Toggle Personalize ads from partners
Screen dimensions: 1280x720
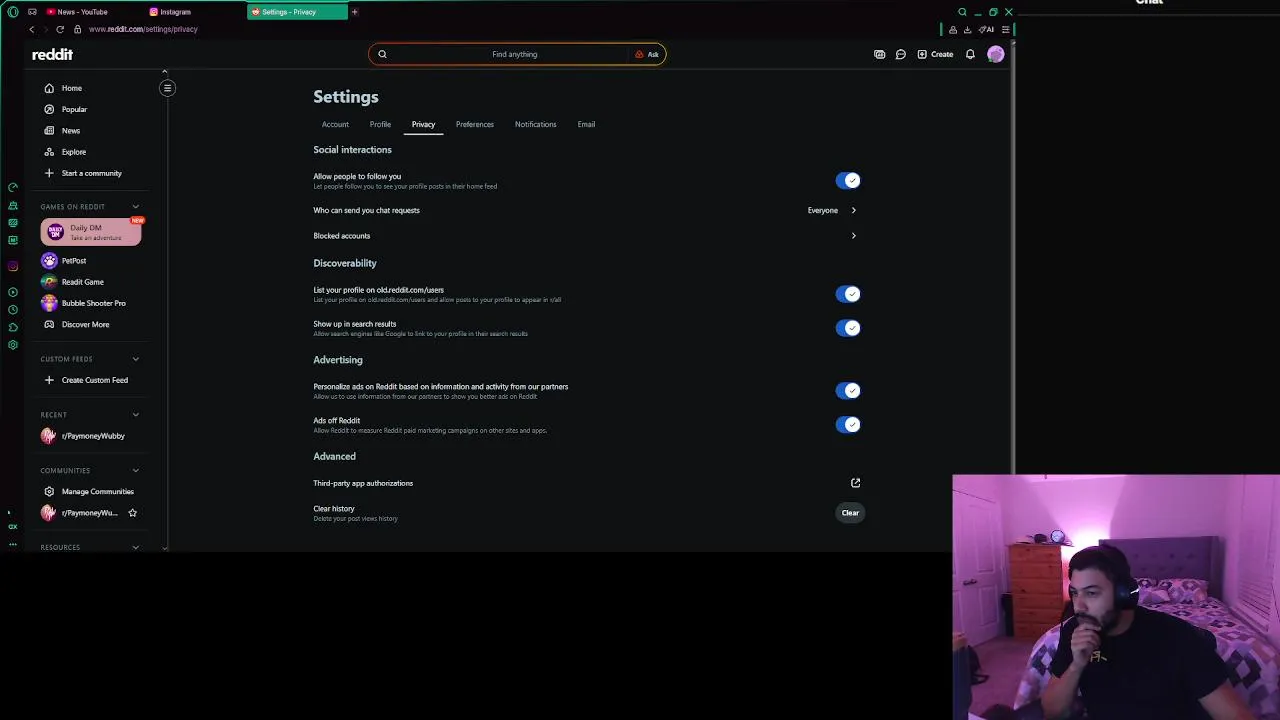pyautogui.click(x=848, y=391)
